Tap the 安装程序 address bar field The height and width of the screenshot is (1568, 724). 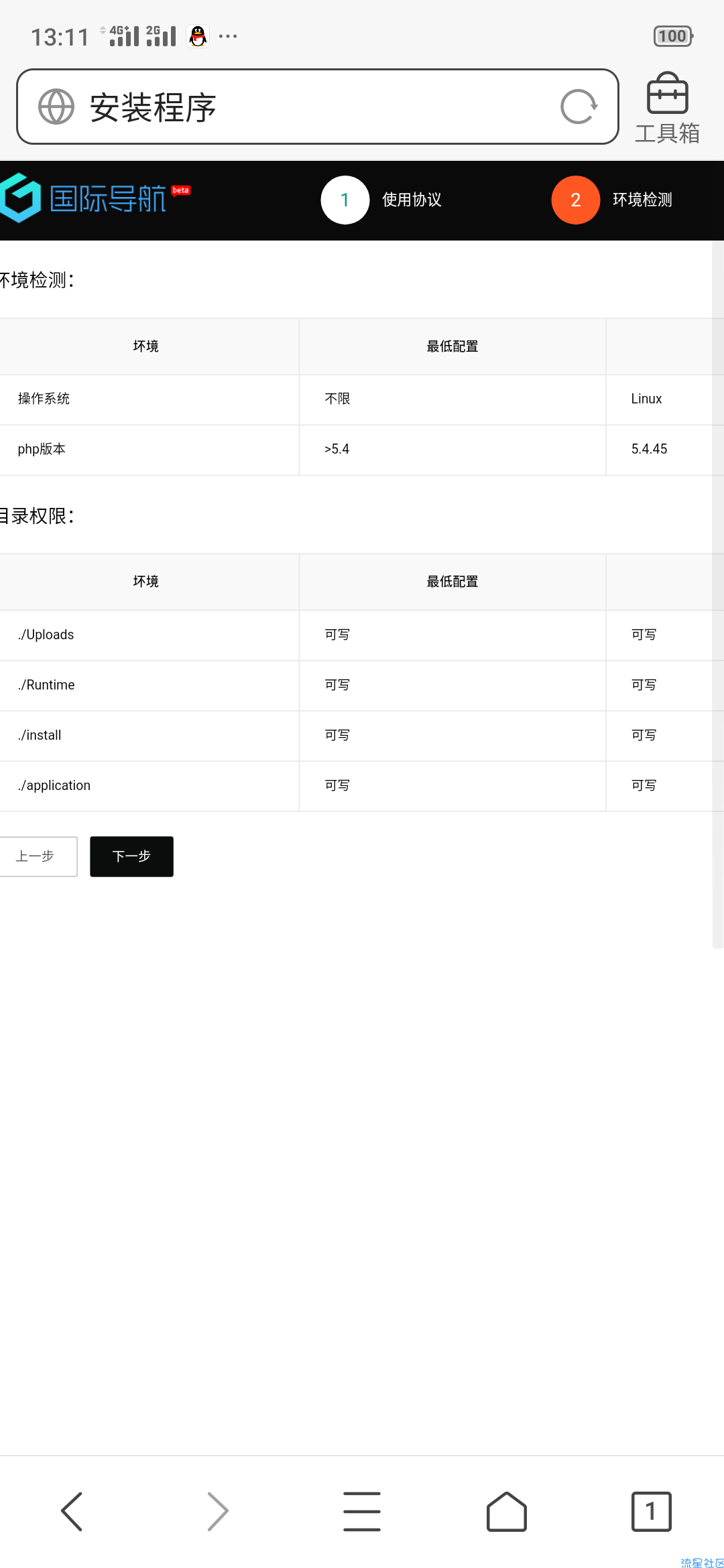click(317, 107)
